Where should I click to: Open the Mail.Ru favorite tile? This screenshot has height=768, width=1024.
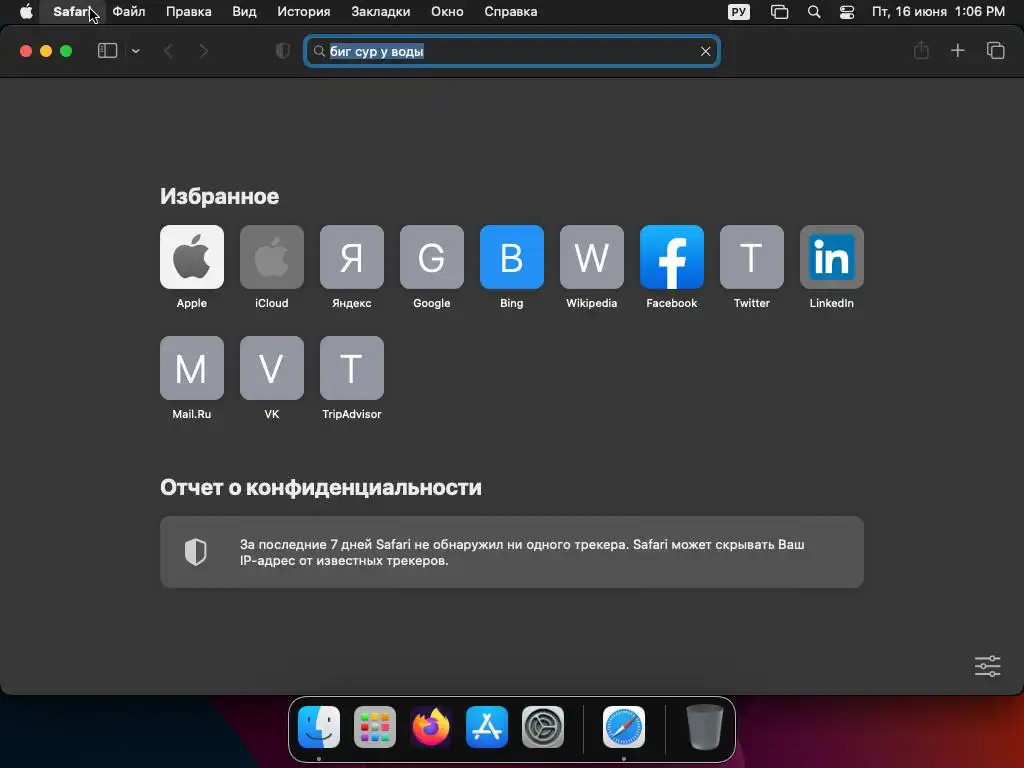tap(191, 368)
